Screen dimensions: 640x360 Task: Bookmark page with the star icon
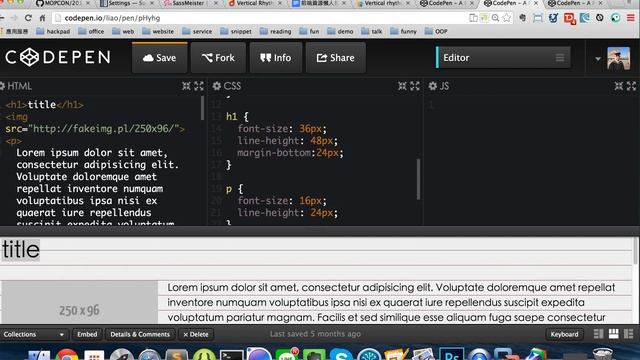coord(507,18)
